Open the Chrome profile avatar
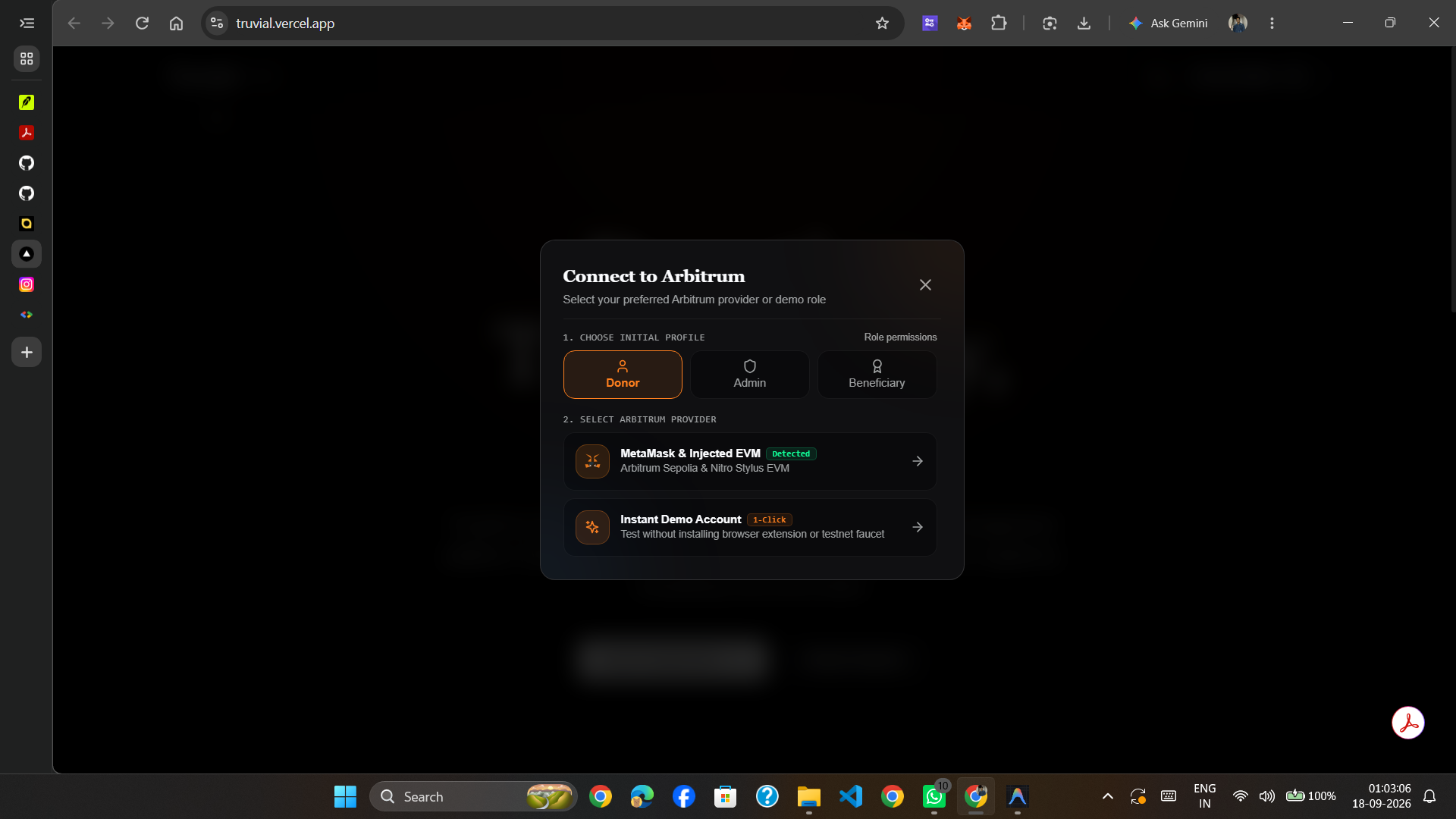 tap(1238, 24)
